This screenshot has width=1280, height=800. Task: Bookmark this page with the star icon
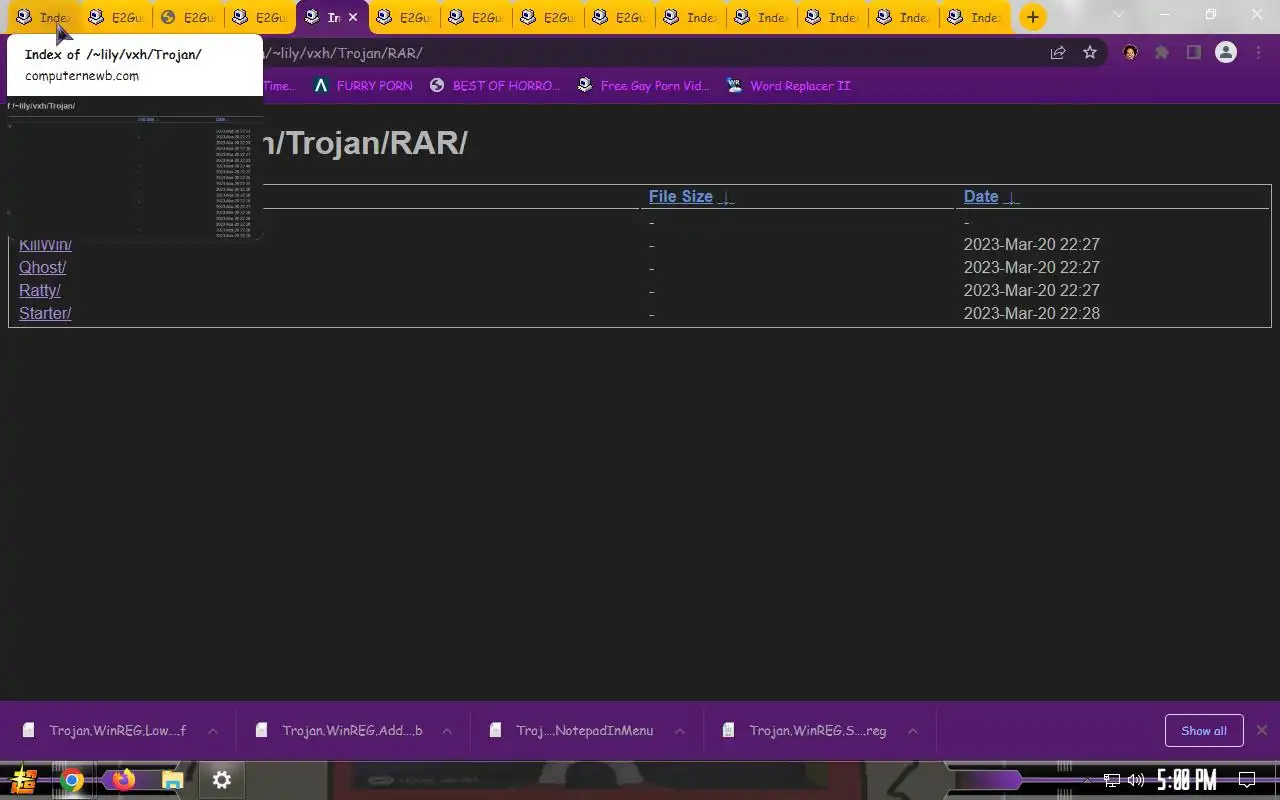tap(1090, 53)
